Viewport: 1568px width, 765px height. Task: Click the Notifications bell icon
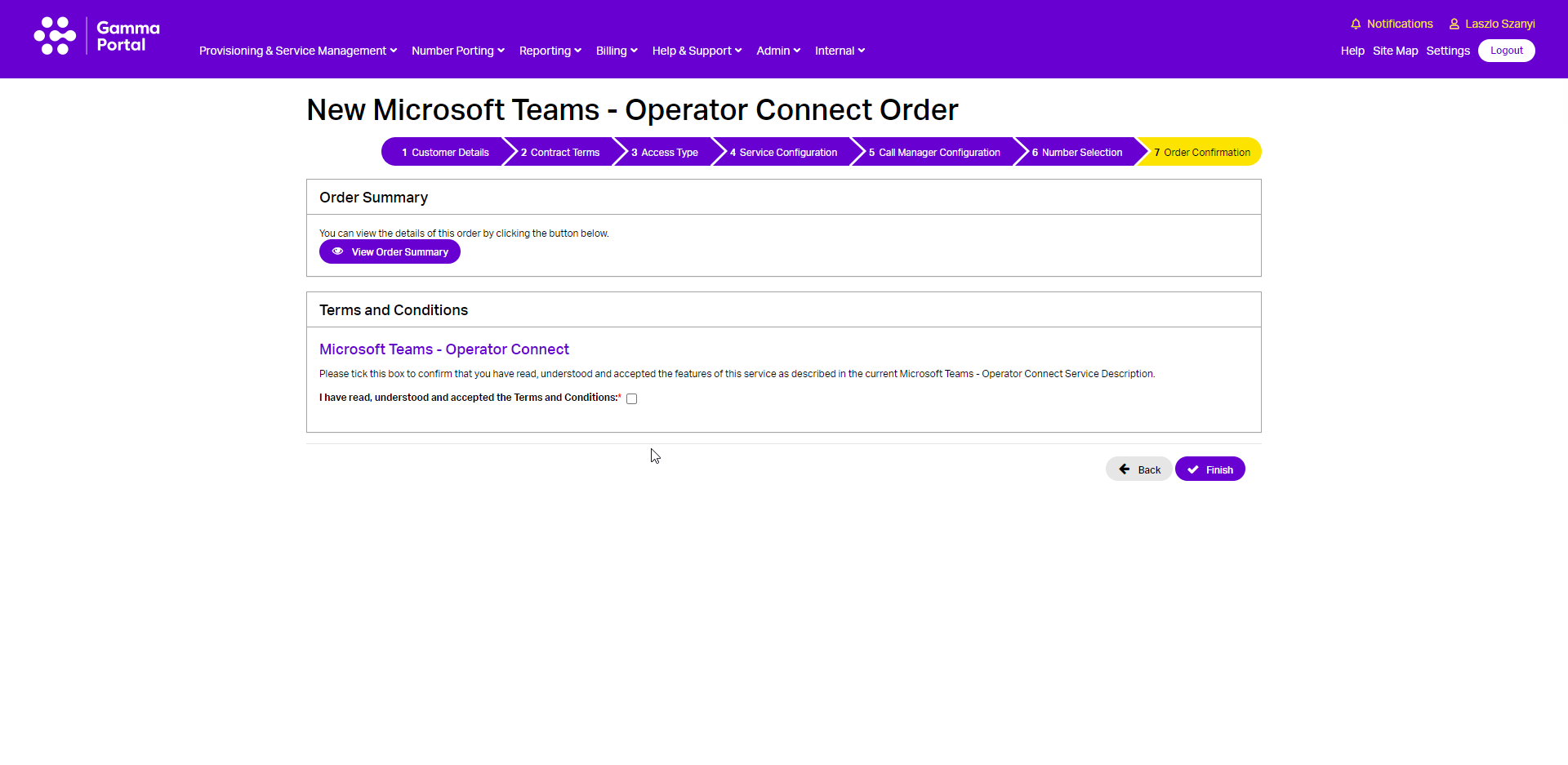[1356, 24]
